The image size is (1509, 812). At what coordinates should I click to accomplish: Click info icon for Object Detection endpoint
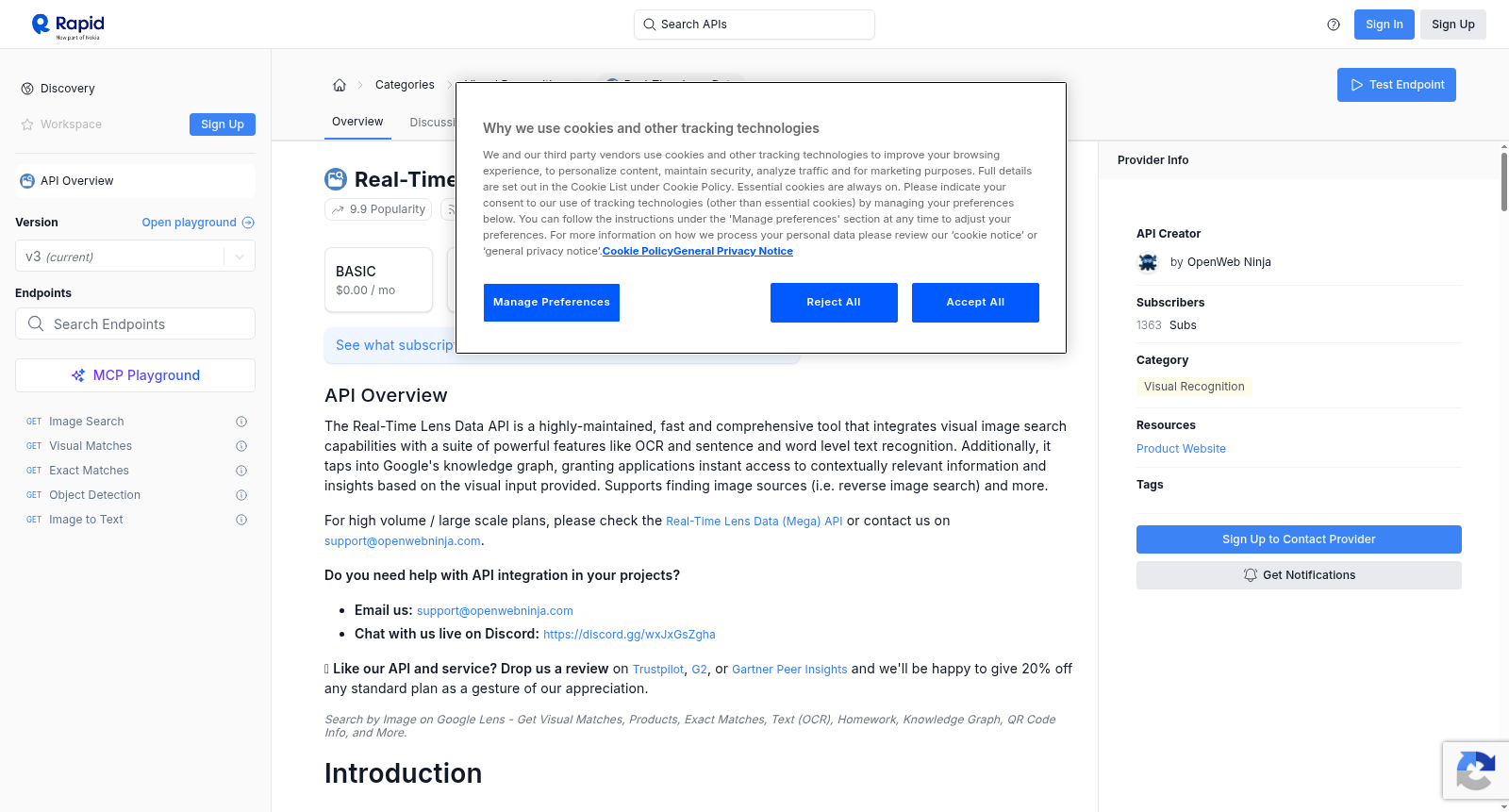pyautogui.click(x=241, y=495)
